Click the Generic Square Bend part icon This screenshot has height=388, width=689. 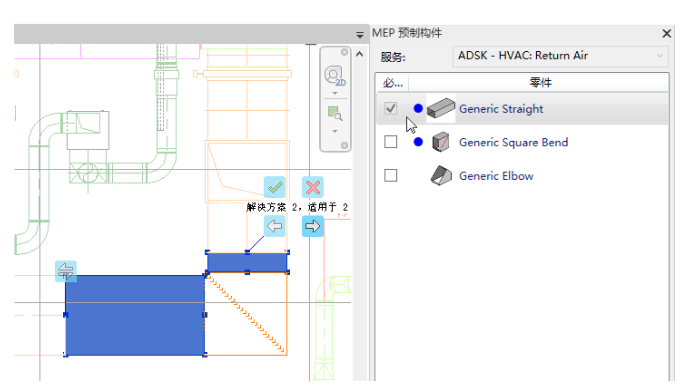[x=441, y=142]
